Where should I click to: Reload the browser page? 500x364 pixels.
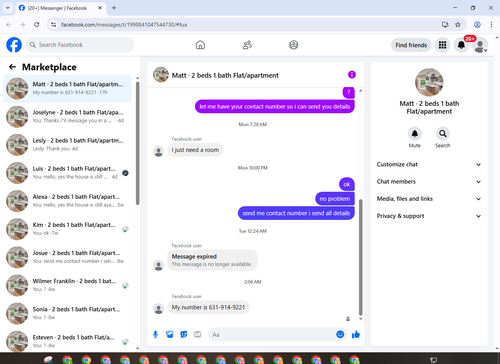pos(37,25)
